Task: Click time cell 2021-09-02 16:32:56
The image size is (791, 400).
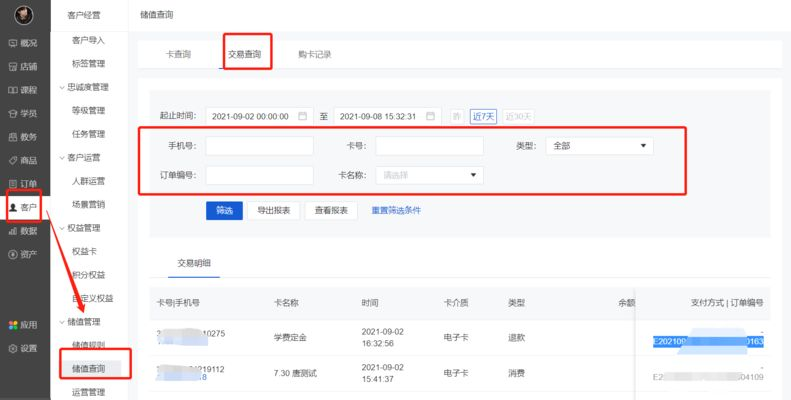Action: pos(382,337)
